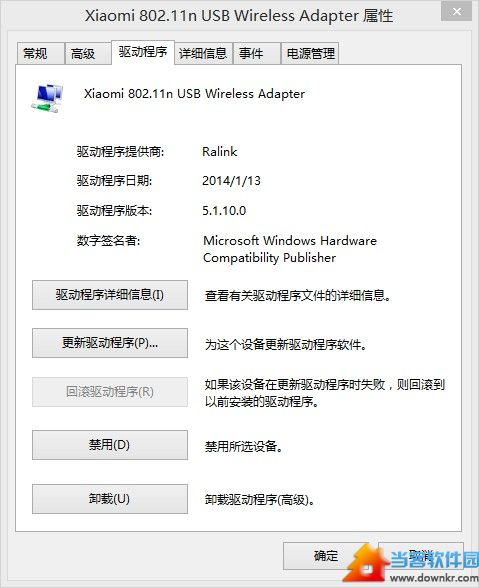
Task: Open the 电源管理 tab
Action: tap(310, 54)
